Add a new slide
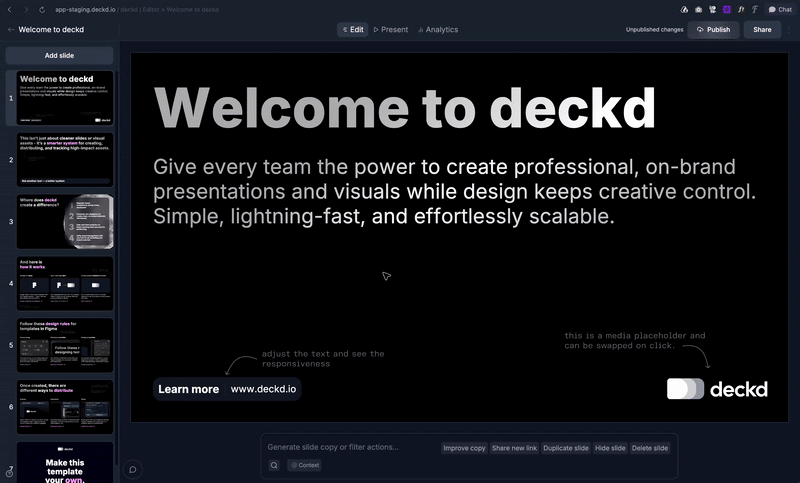 pos(59,55)
